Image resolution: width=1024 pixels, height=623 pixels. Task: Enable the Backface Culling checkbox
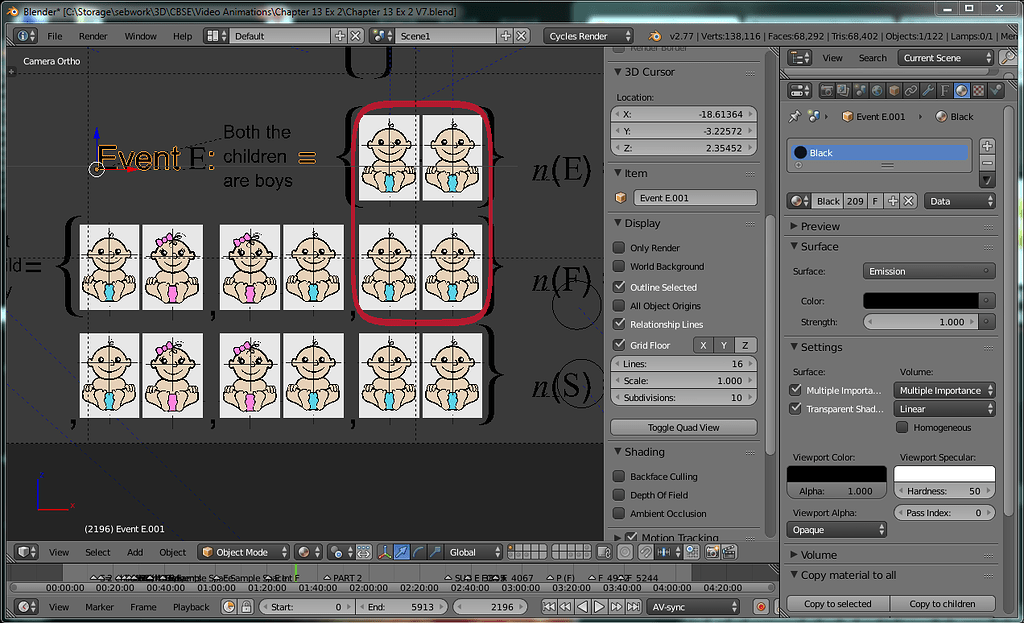(x=619, y=476)
